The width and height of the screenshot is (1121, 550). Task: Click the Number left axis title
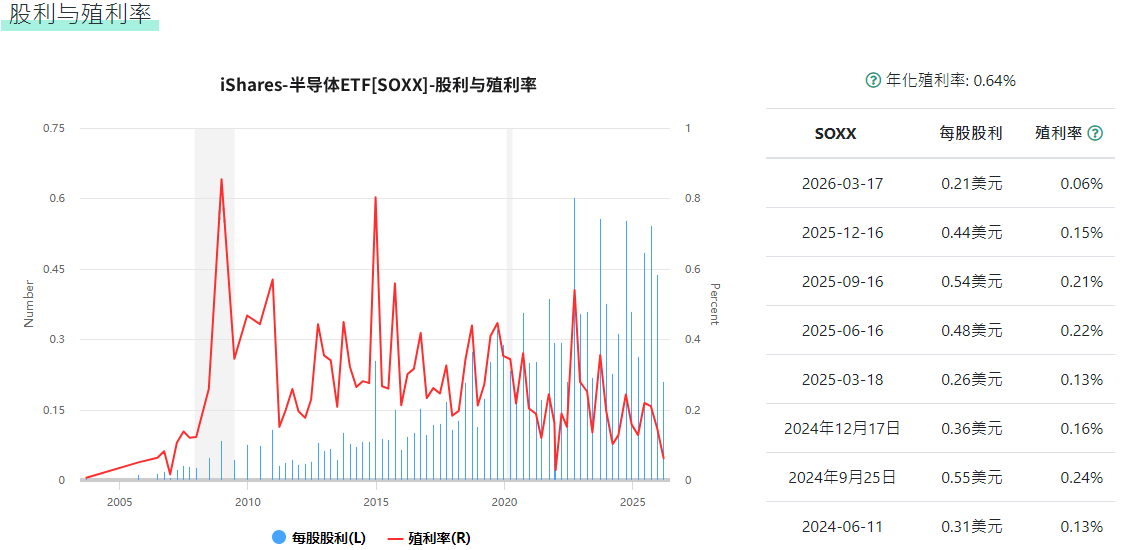(x=29, y=304)
